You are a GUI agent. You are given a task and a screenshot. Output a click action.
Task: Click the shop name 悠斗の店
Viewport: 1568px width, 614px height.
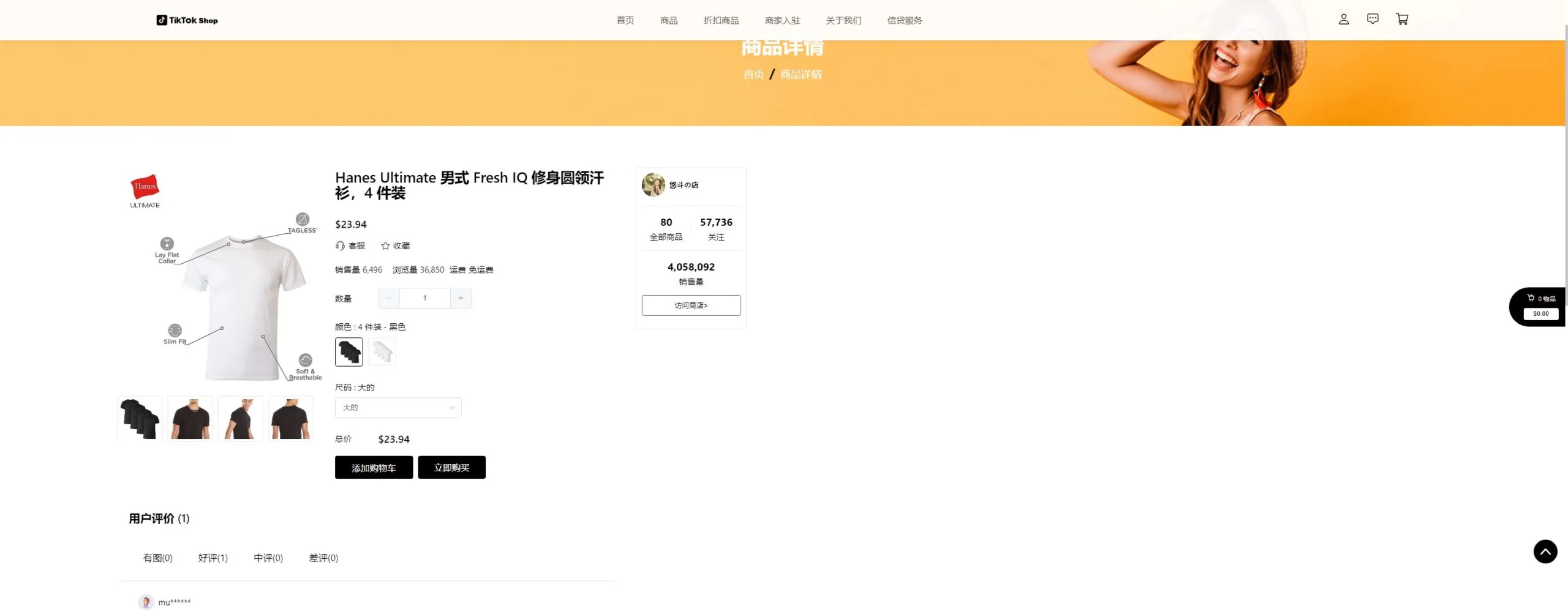point(684,185)
